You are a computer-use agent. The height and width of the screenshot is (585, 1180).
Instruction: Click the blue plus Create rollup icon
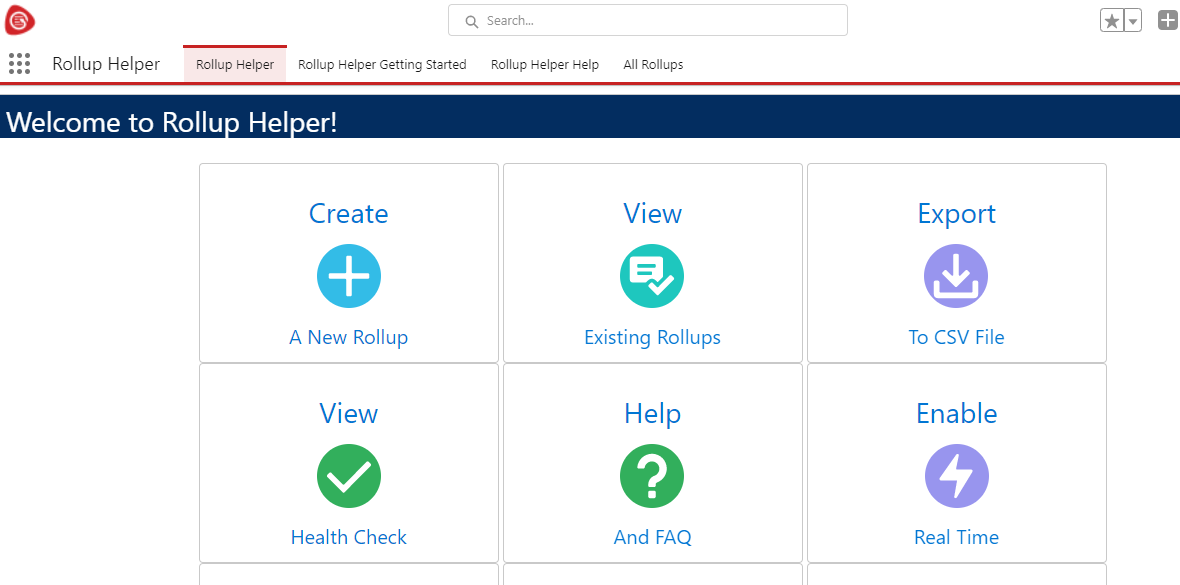(349, 276)
